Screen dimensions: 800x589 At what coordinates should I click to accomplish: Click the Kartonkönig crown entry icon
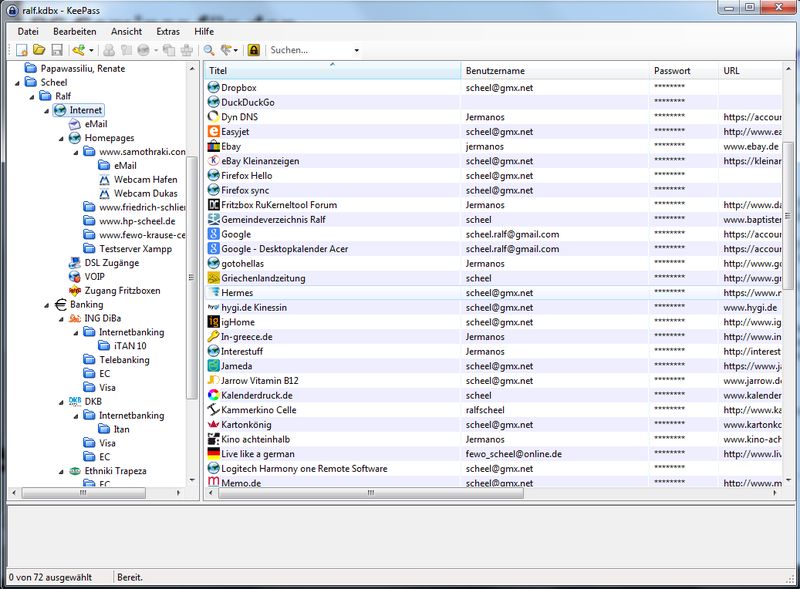[x=214, y=425]
